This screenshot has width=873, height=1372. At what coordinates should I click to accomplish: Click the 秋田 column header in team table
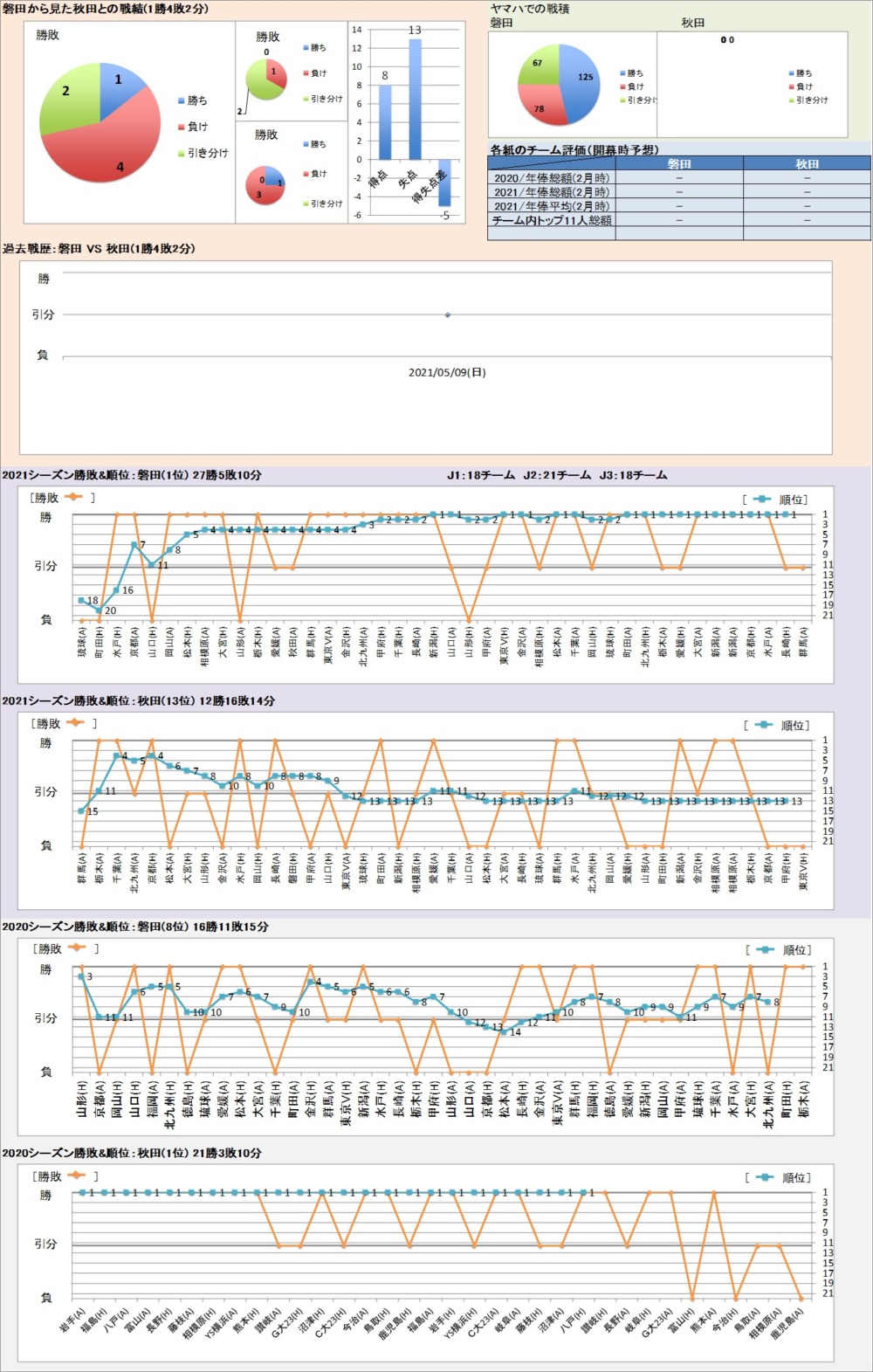pos(807,164)
